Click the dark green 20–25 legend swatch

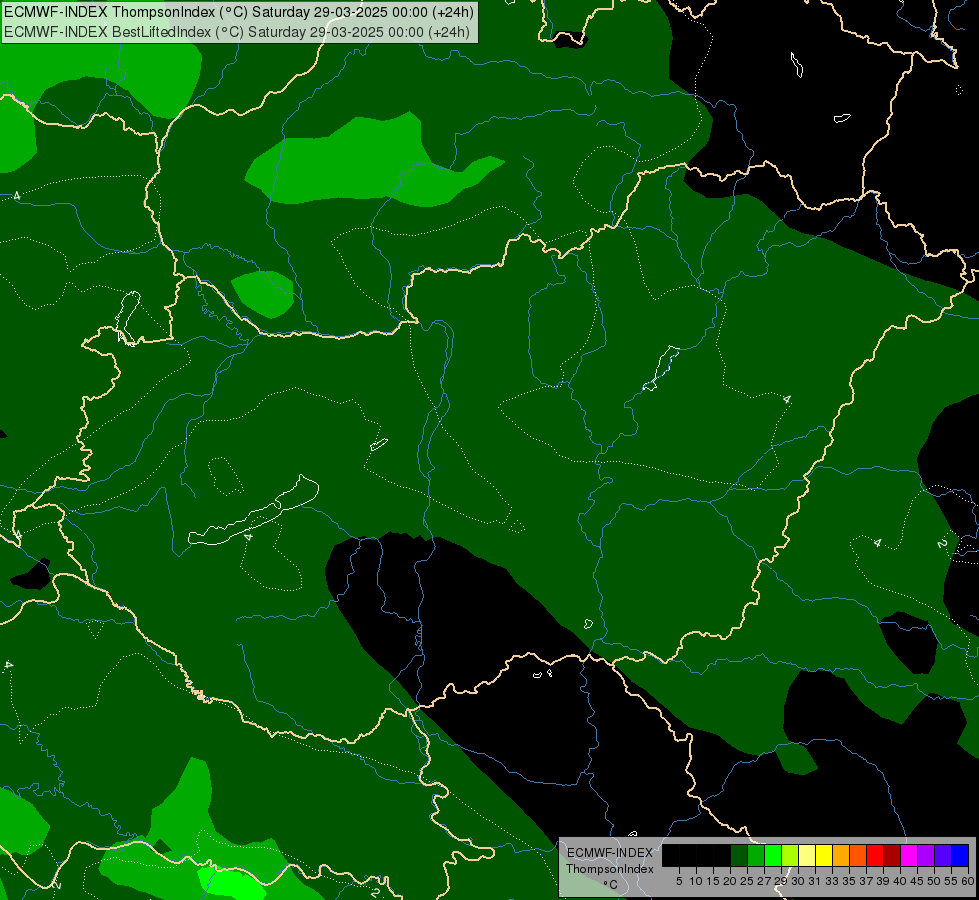click(739, 855)
